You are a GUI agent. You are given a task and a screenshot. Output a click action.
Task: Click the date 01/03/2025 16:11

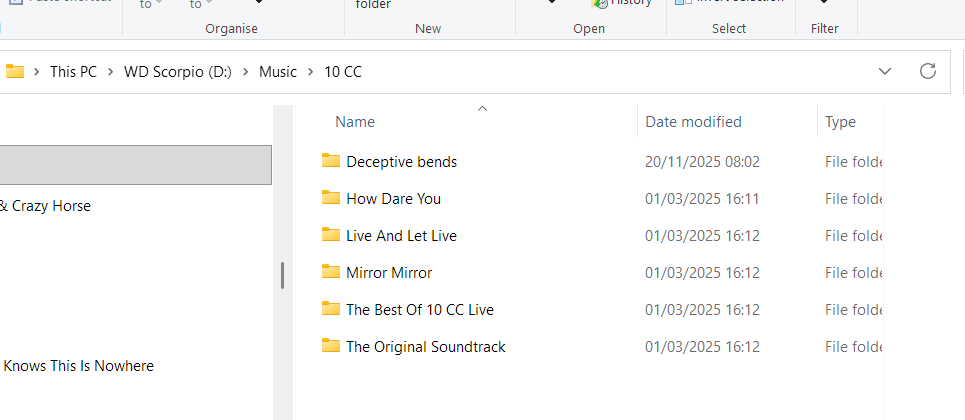click(x=702, y=199)
